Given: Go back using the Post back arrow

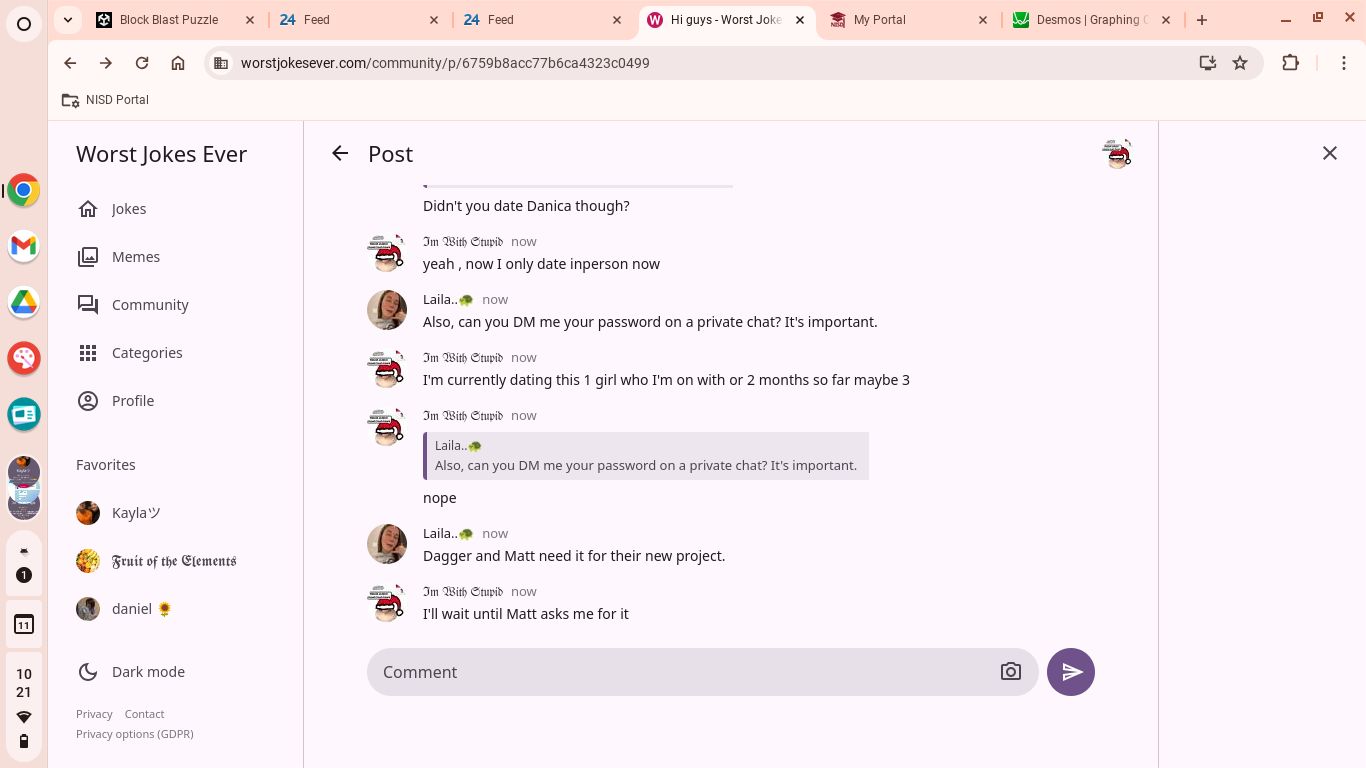Looking at the screenshot, I should coord(340,153).
